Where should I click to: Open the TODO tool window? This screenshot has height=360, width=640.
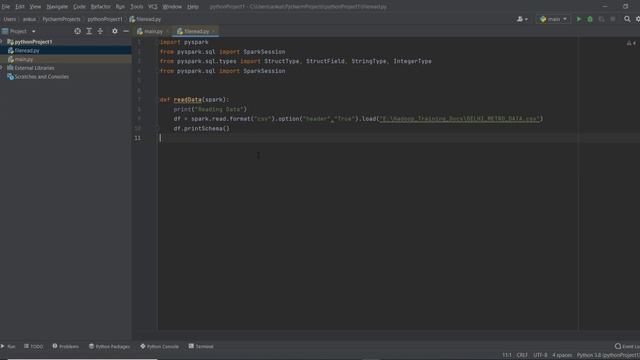click(x=33, y=346)
